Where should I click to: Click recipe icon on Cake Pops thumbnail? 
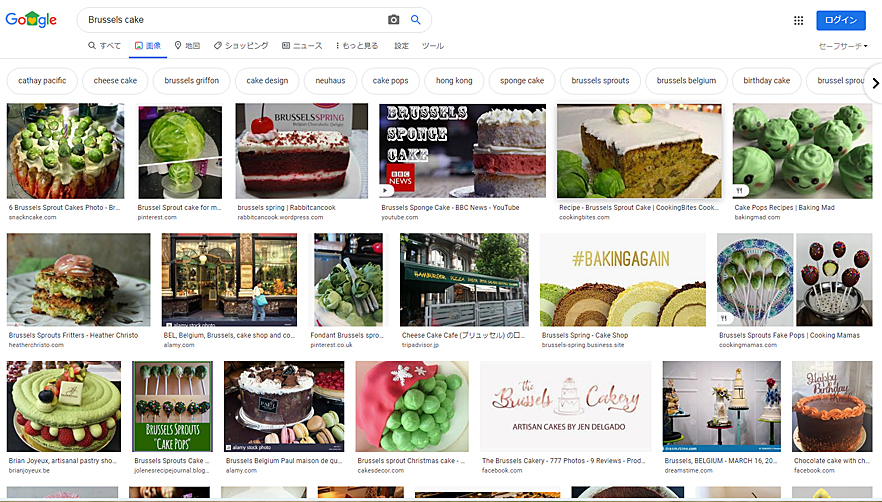click(x=741, y=189)
